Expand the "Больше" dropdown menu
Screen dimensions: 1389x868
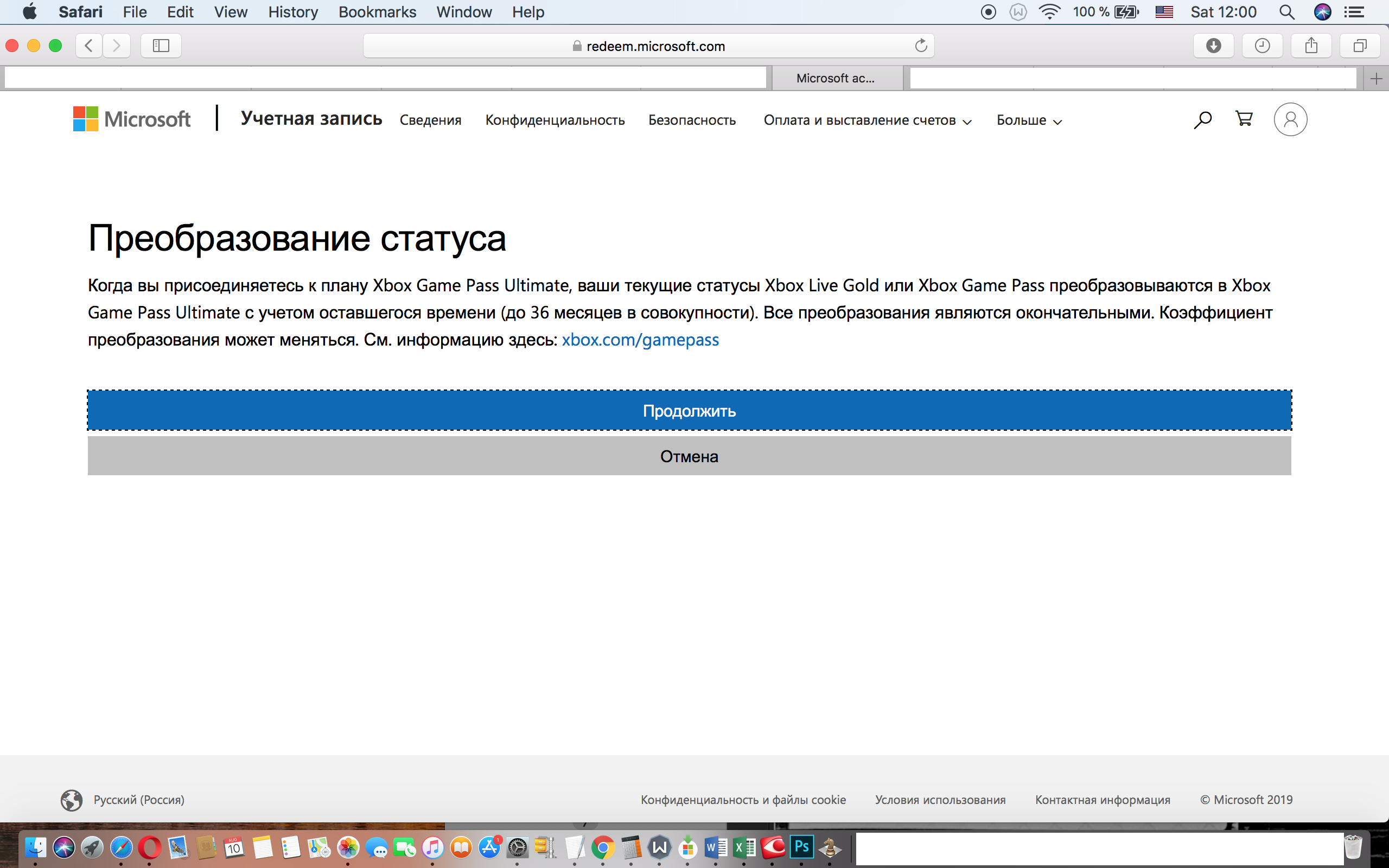[1029, 120]
